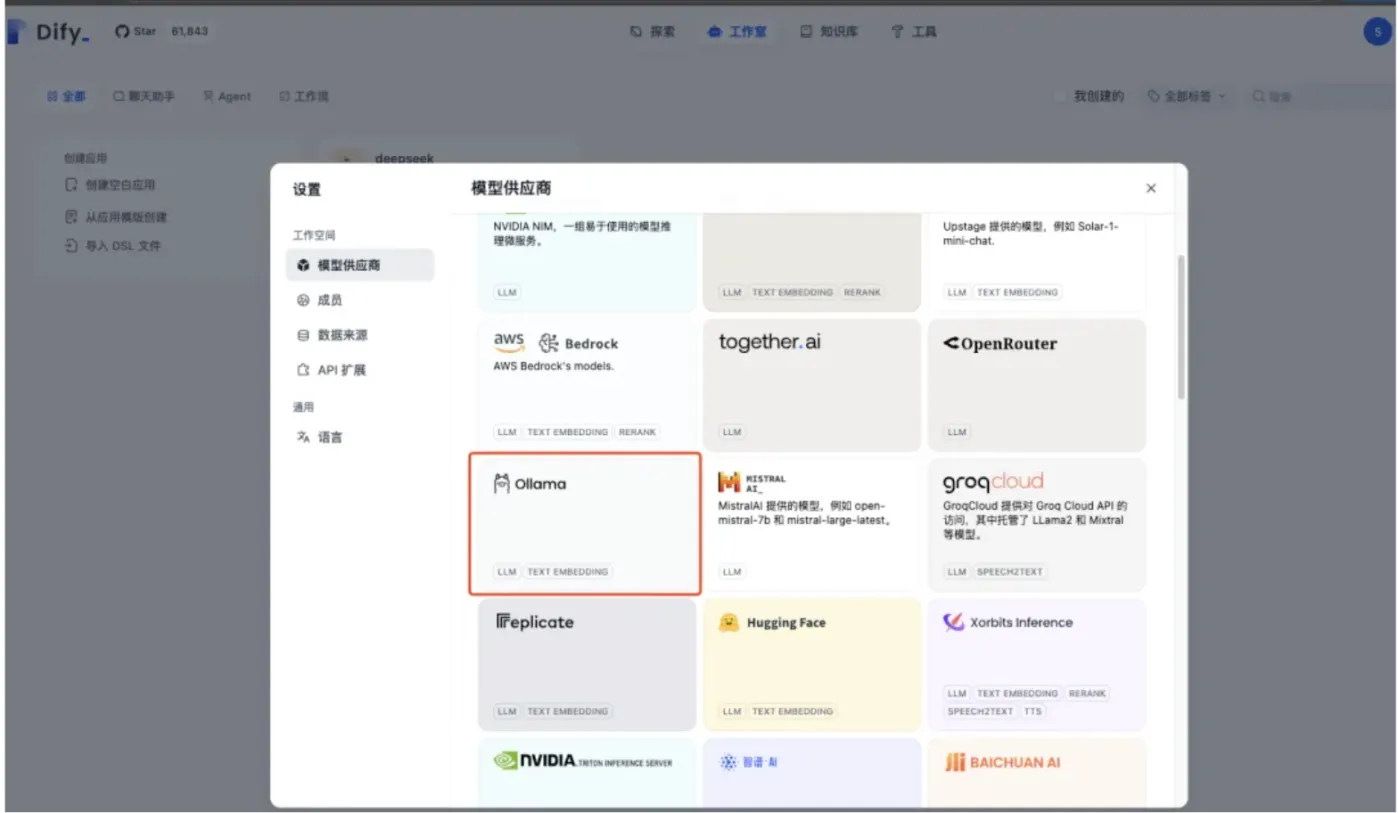Open the 知识库 top navigation tab

coord(829,32)
